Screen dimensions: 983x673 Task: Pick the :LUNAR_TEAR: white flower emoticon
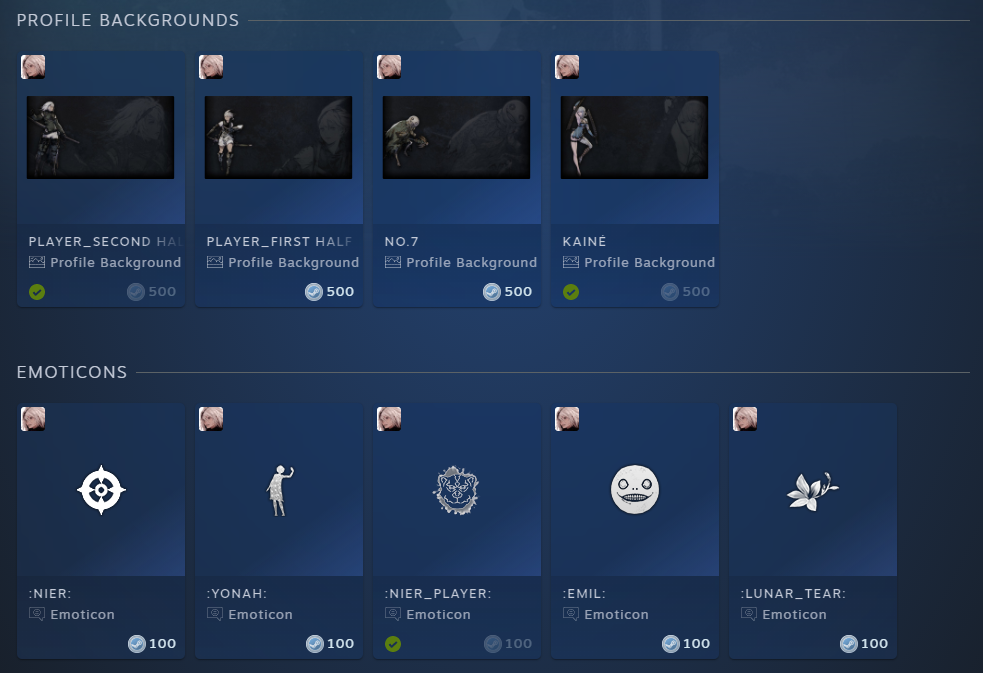(x=812, y=491)
